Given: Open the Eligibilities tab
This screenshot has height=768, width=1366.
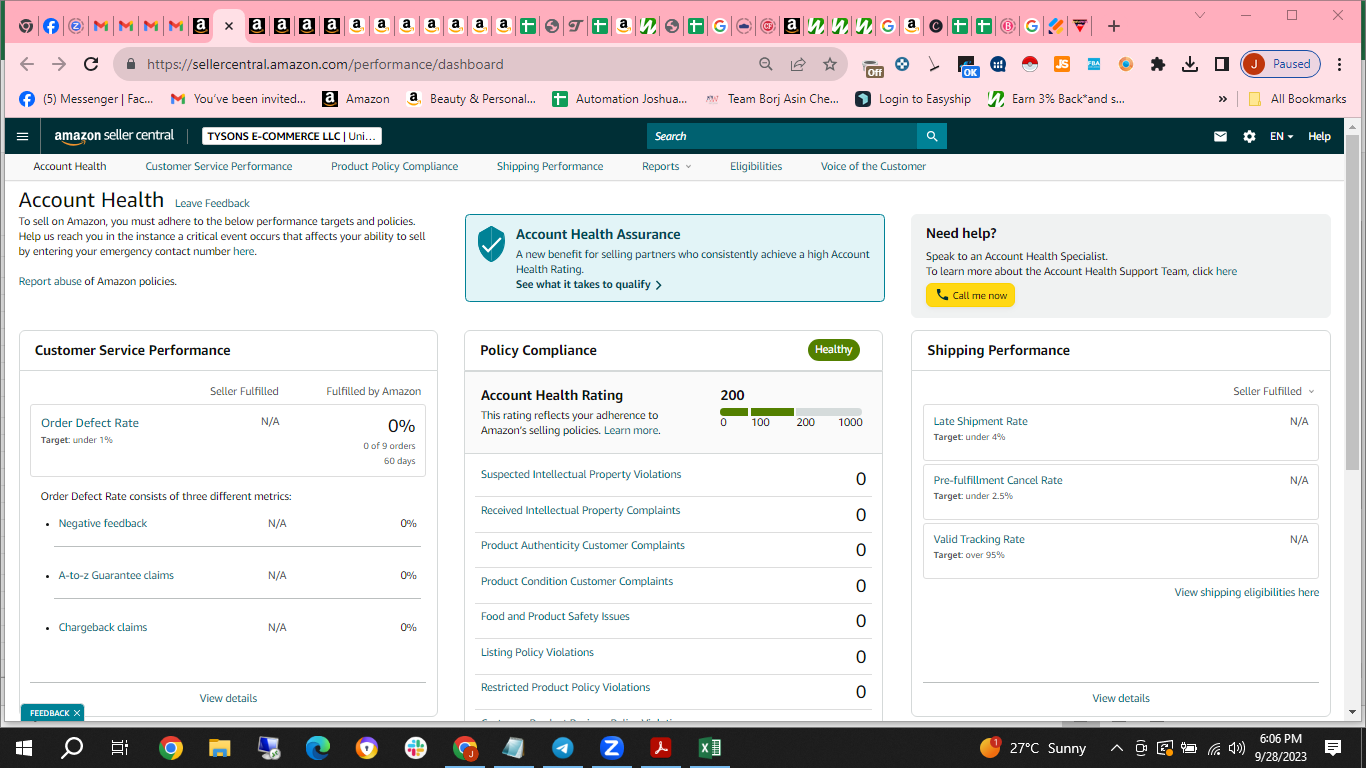Looking at the screenshot, I should coord(756,166).
